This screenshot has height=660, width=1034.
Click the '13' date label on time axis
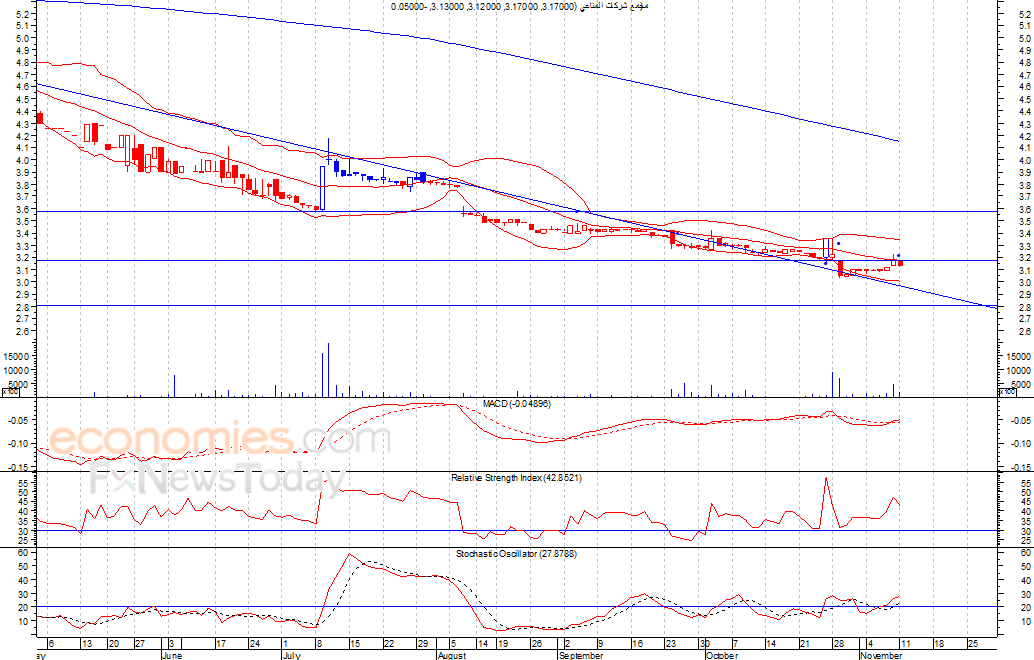[x=88, y=644]
